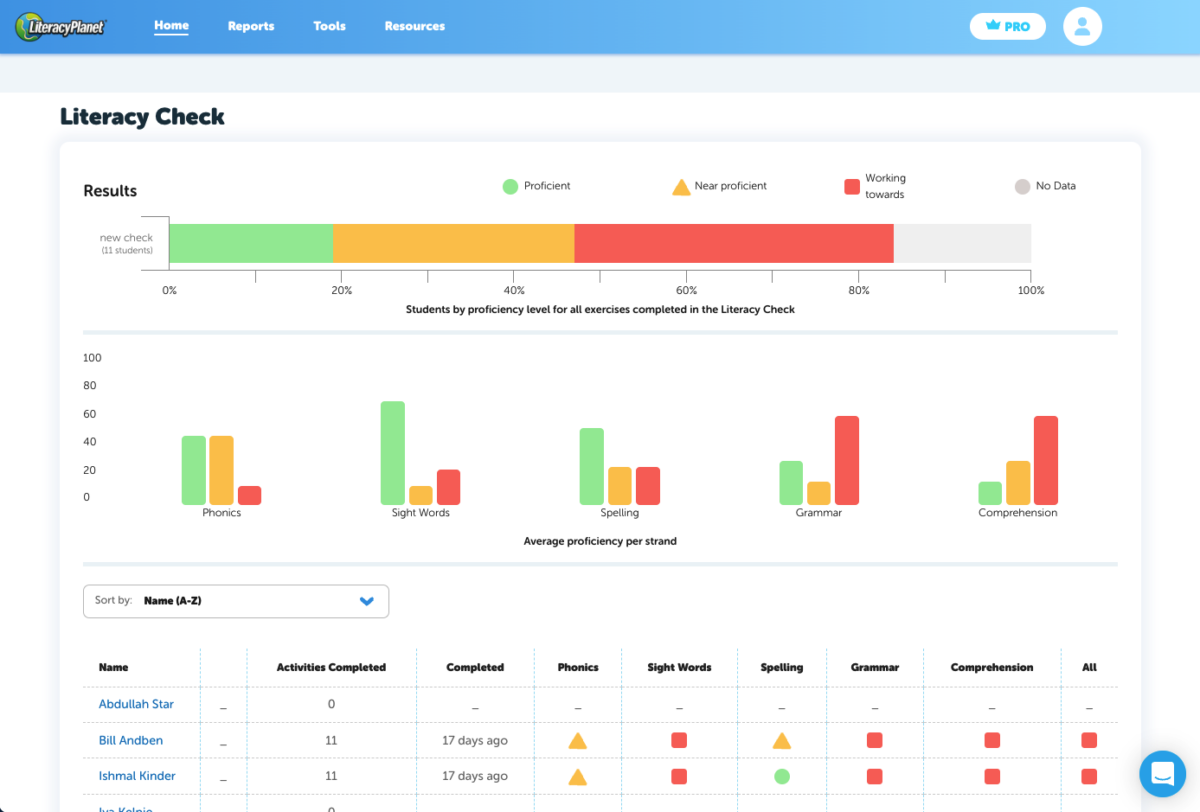Open the Resources menu

(415, 26)
